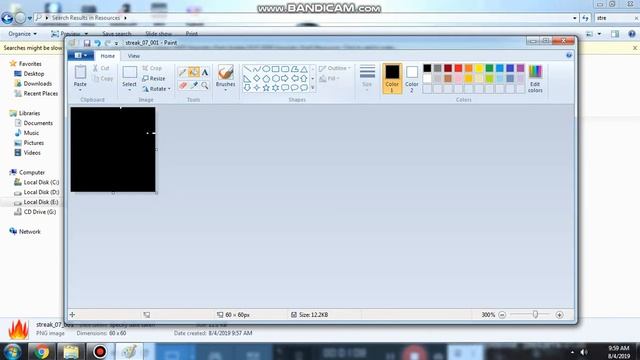The image size is (640, 360).
Task: Open Paint Help question mark icon
Action: [569, 55]
